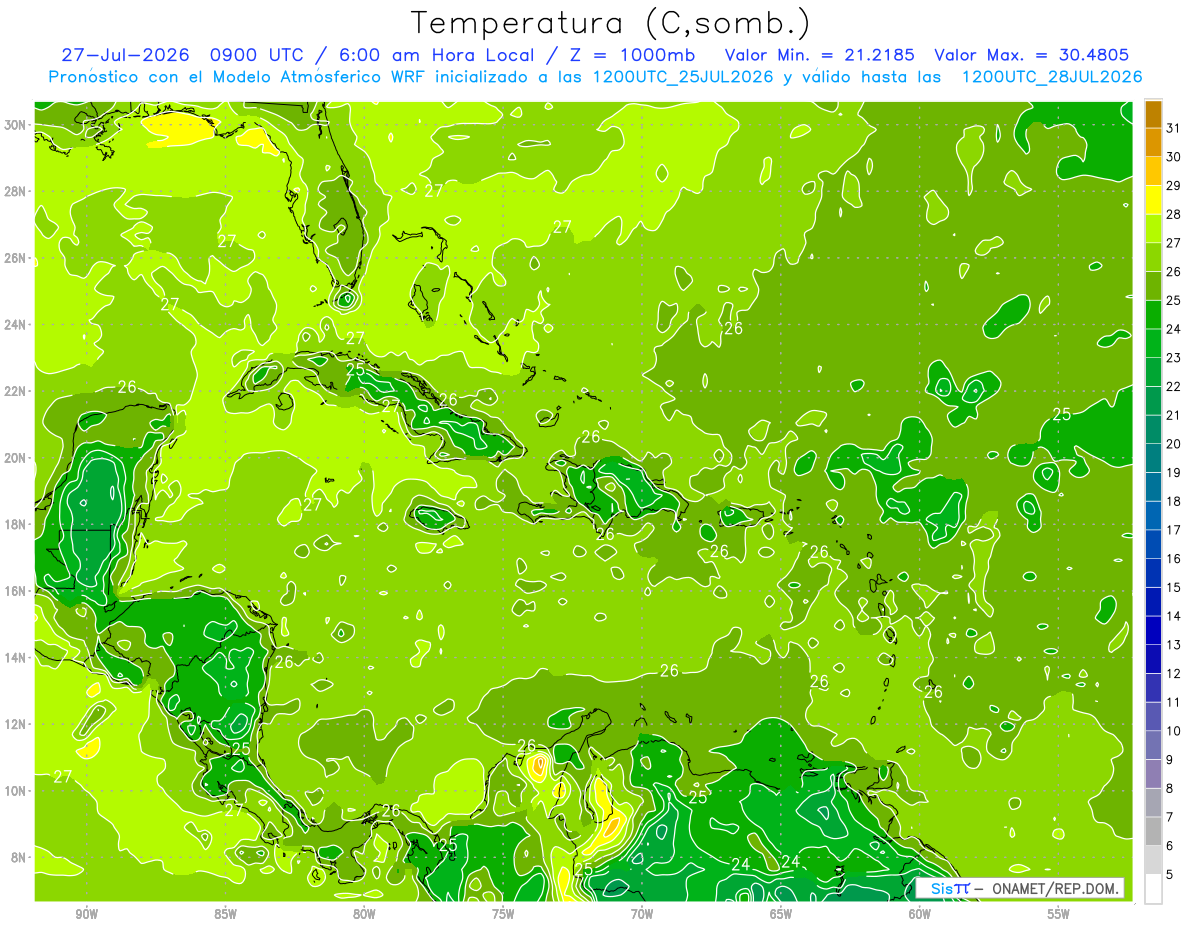Click the white color bar swatch below 5
This screenshot has width=1200, height=927.
(1154, 889)
